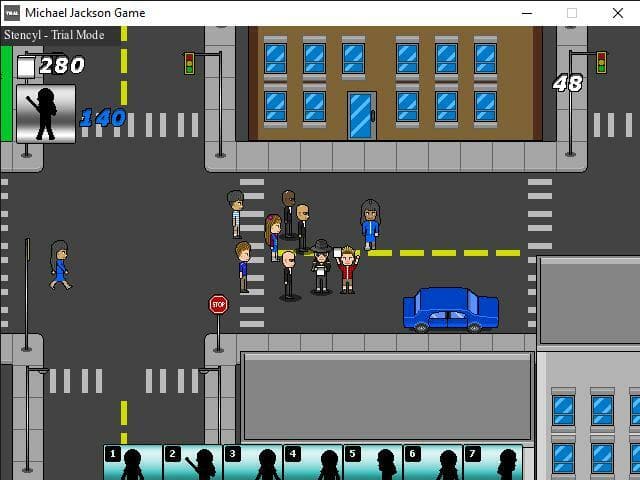Click the green health bar
This screenshot has width=640, height=480.
point(6,93)
